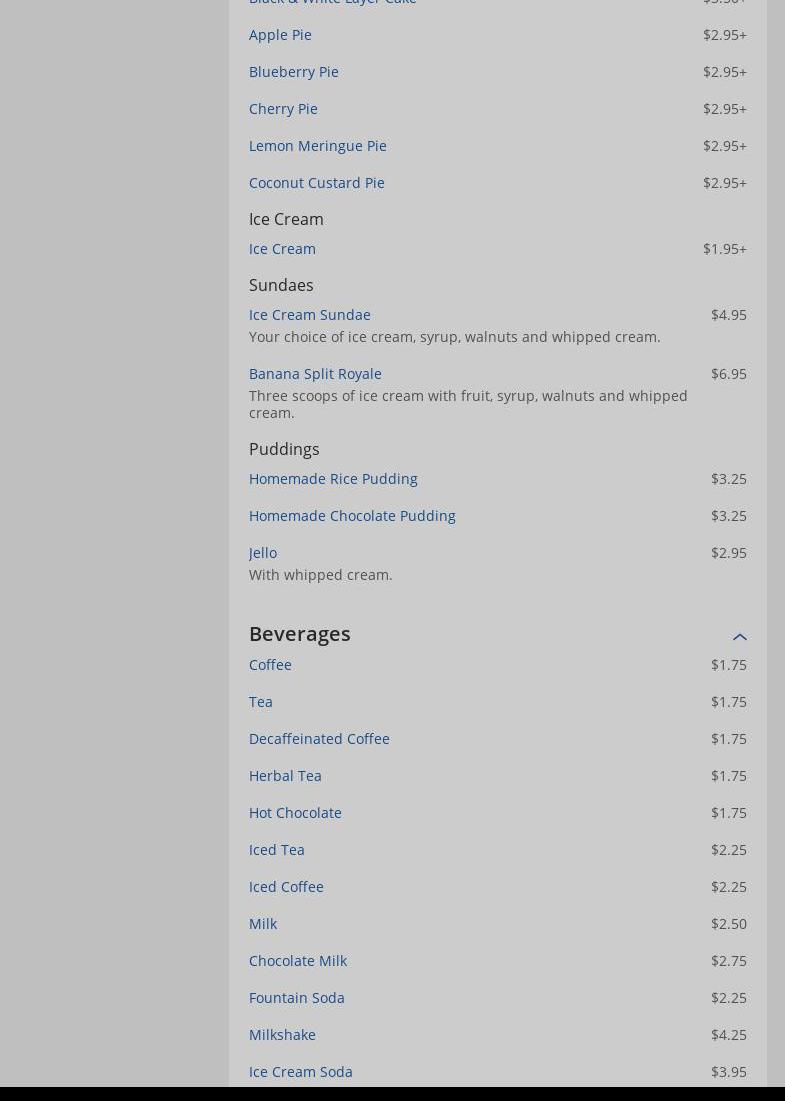
Task: Select Hot Chocolate
Action: pos(295,813)
